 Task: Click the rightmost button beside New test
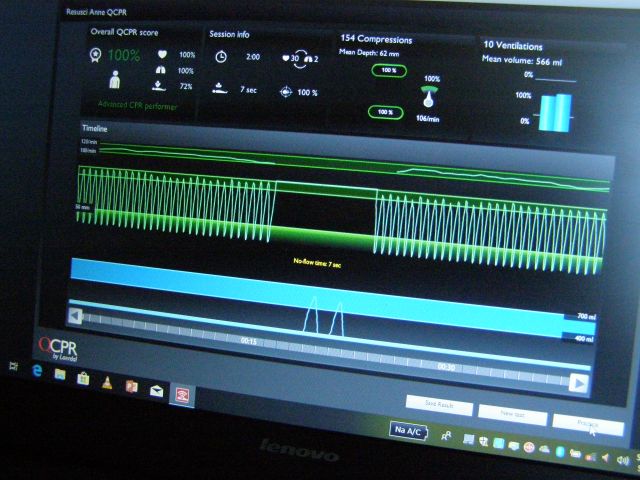pyautogui.click(x=587, y=422)
